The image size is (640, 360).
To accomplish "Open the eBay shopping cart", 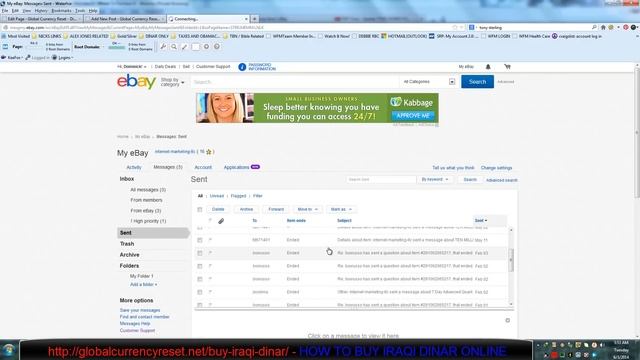I will pyautogui.click(x=507, y=67).
